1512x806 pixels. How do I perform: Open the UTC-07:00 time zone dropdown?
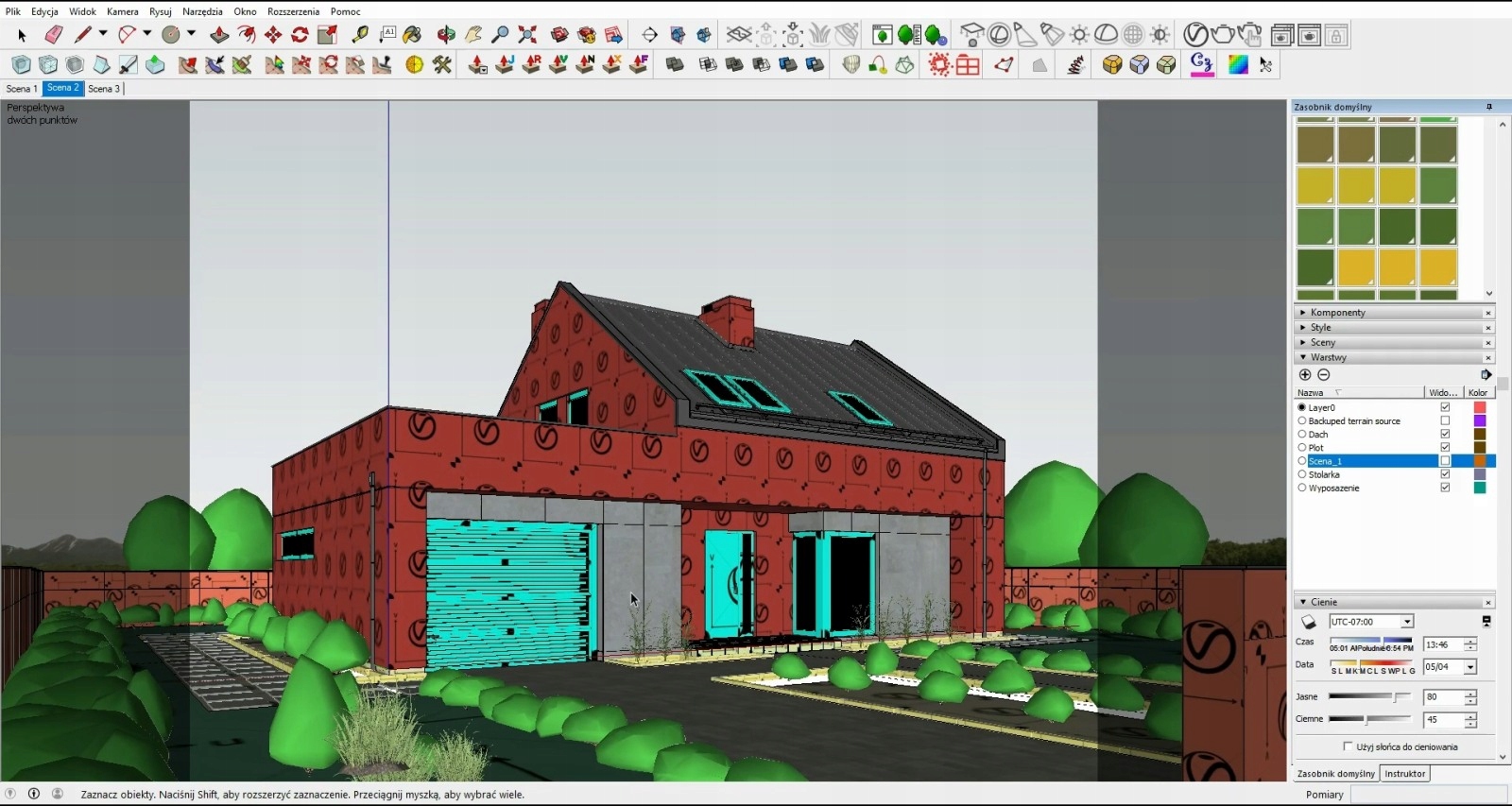(1407, 622)
